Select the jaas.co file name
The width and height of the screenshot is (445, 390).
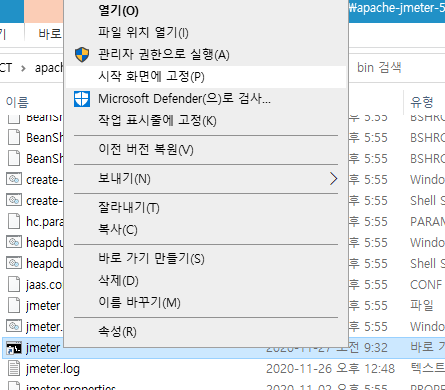click(x=44, y=285)
